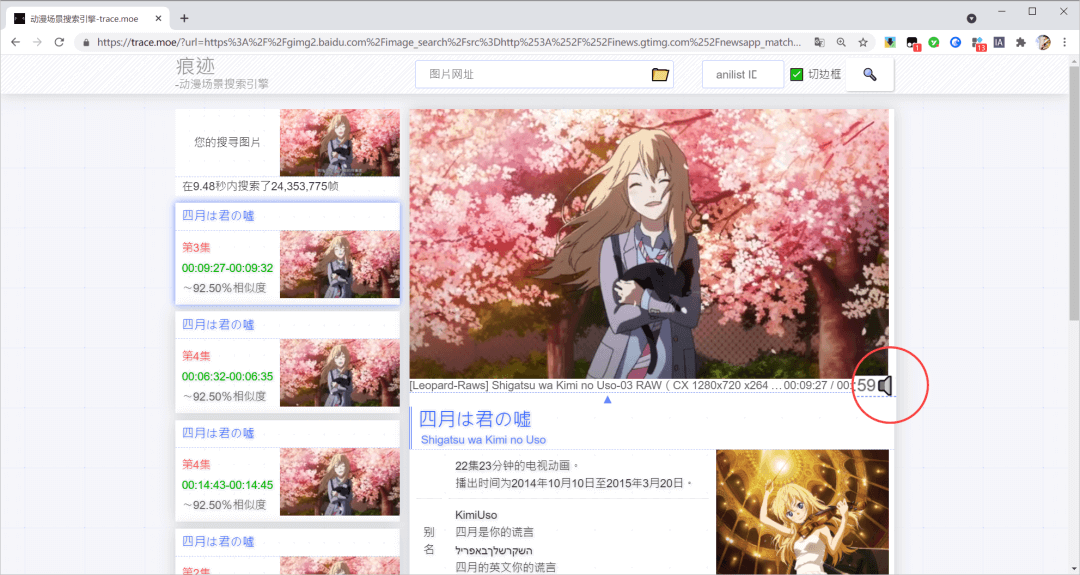Open the blue circular extension icon
This screenshot has width=1080, height=575.
tap(955, 42)
